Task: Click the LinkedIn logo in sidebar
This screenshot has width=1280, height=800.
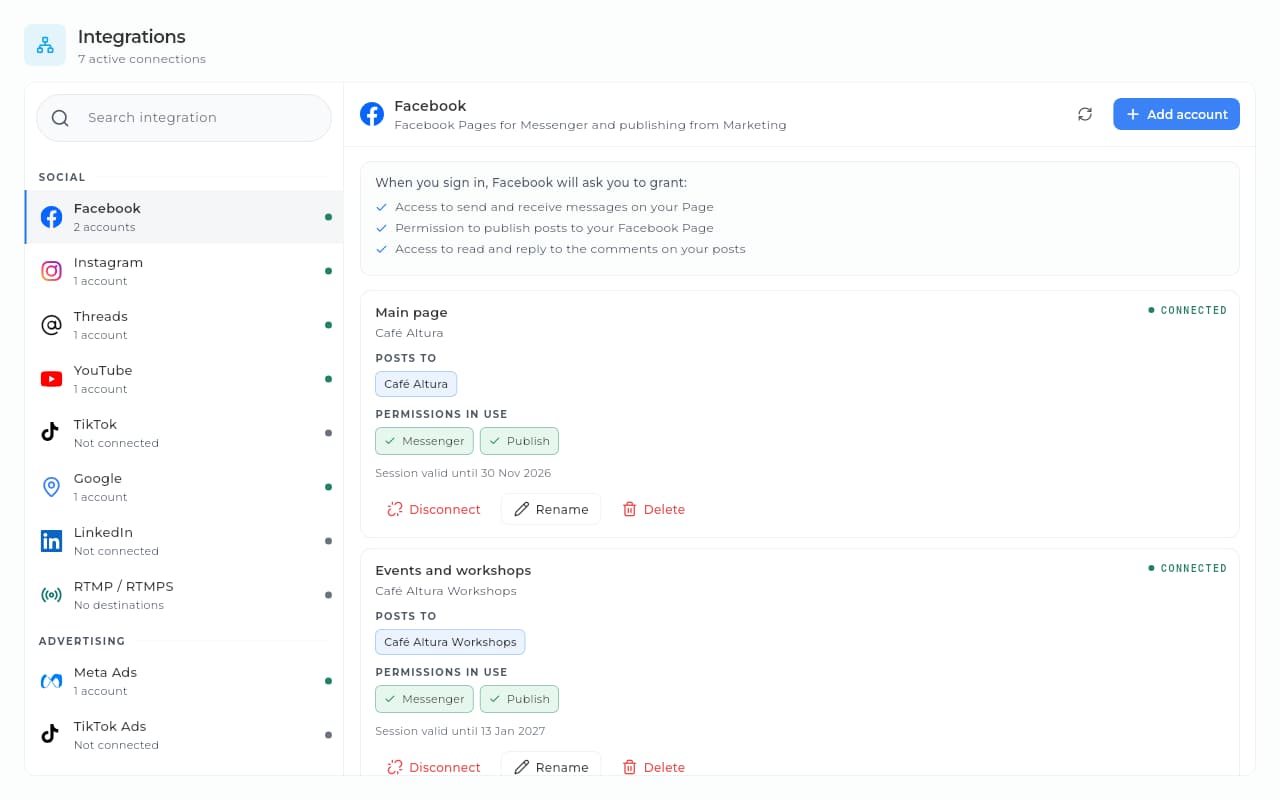Action: point(51,541)
